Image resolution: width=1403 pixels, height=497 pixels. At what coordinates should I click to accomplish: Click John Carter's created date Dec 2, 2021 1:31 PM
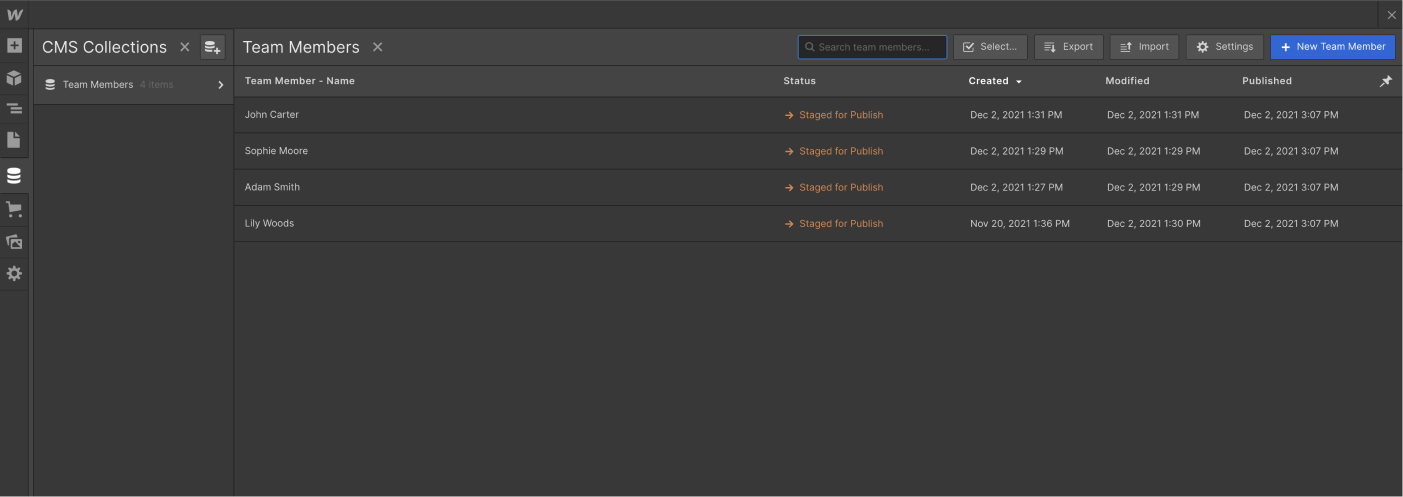(x=1016, y=115)
